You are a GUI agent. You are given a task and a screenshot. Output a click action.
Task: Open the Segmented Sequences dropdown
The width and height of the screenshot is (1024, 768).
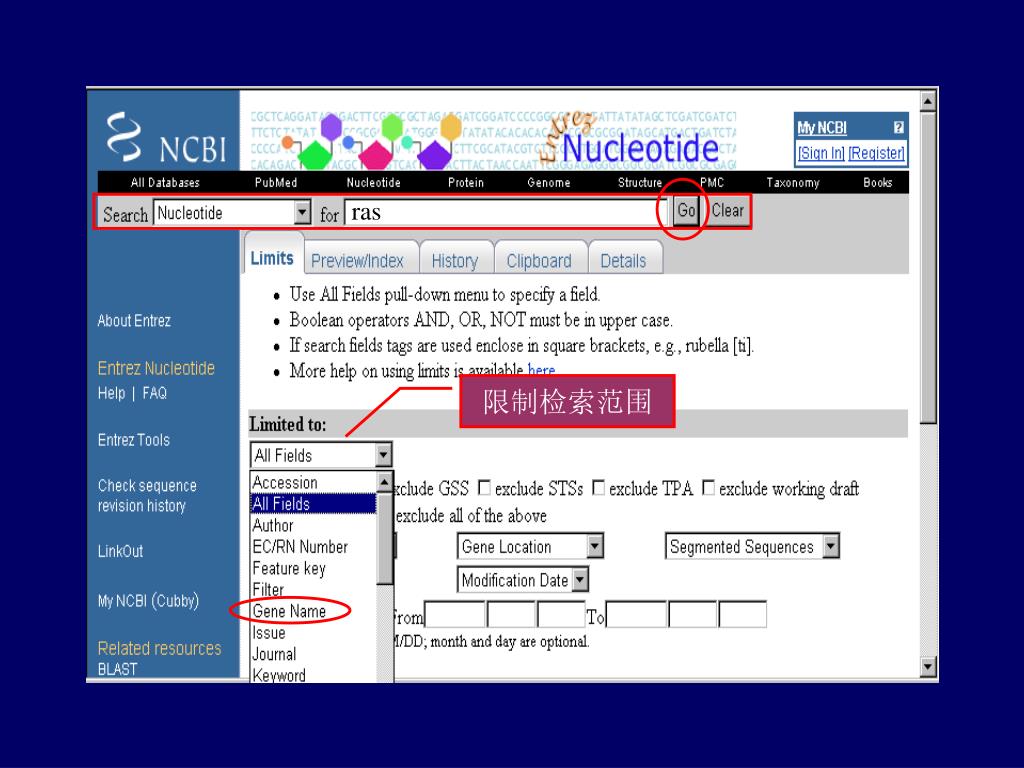click(752, 547)
